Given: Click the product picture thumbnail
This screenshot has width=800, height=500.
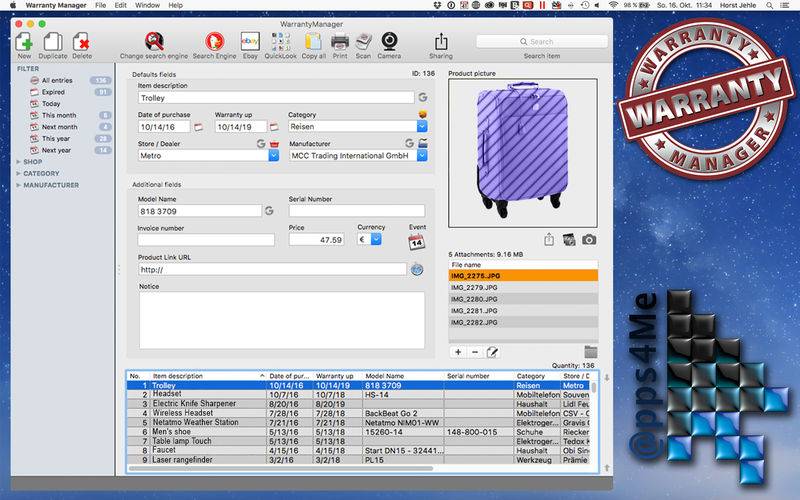Looking at the screenshot, I should (522, 153).
